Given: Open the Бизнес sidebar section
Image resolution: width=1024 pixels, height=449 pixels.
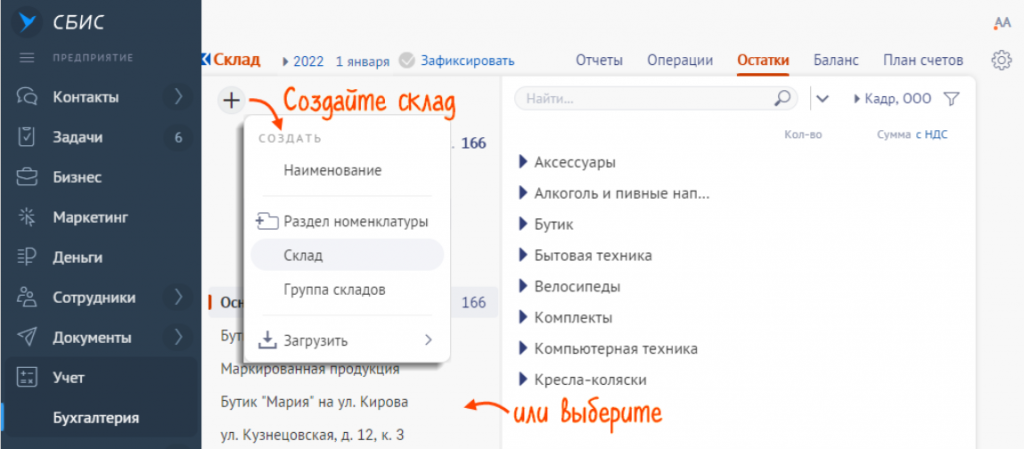Looking at the screenshot, I should pyautogui.click(x=77, y=178).
